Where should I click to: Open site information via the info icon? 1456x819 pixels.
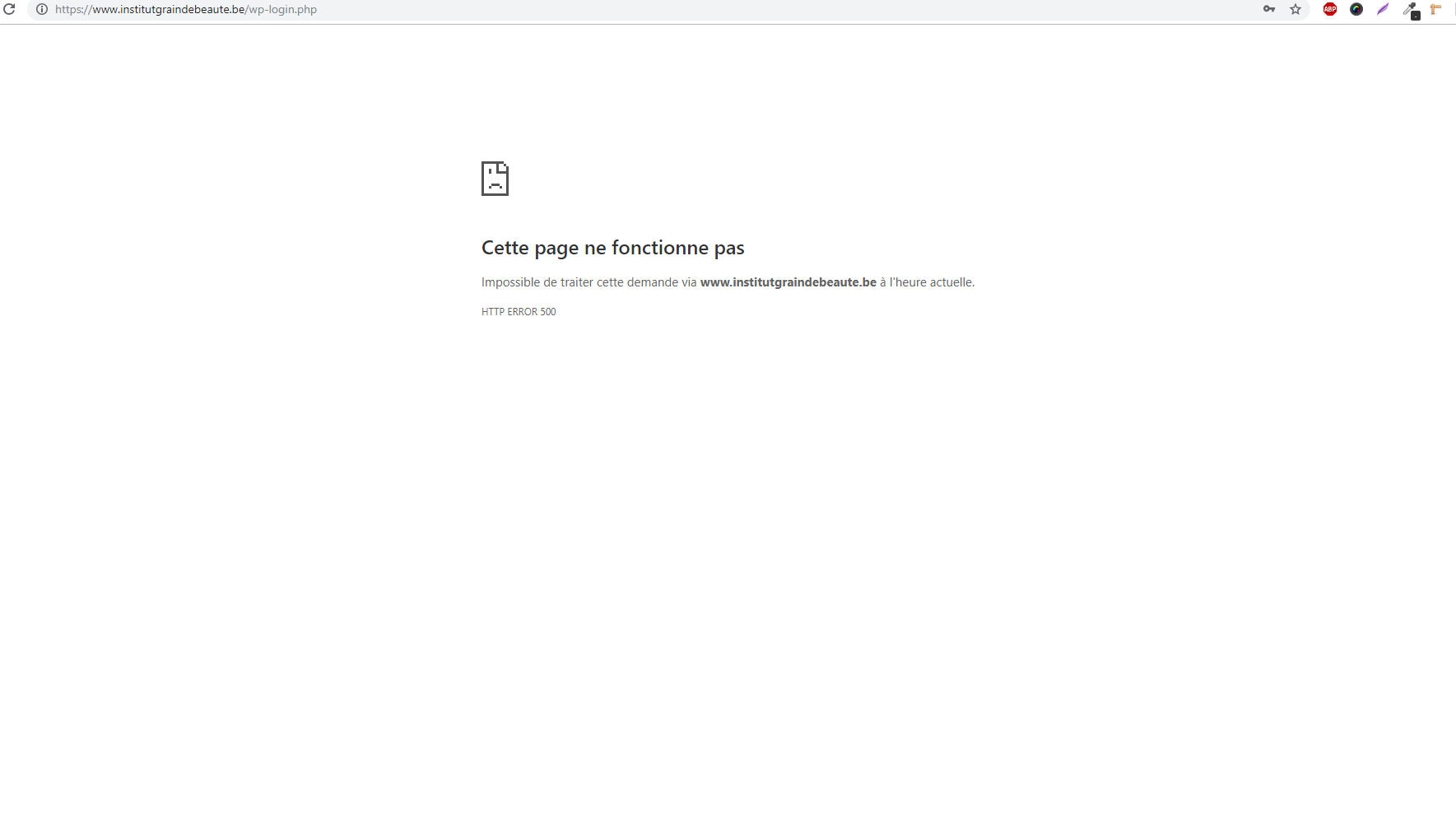coord(42,9)
